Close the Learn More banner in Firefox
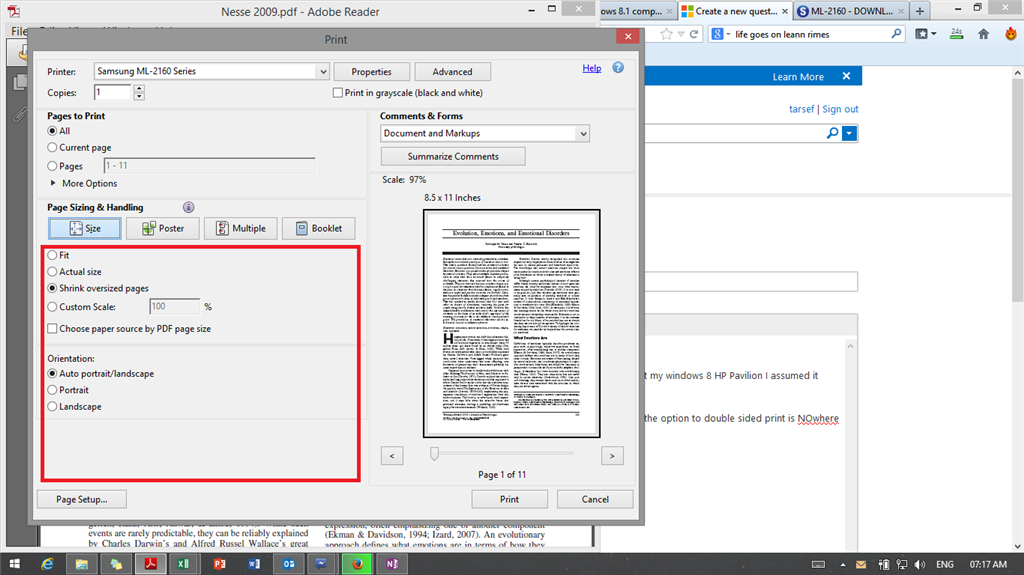Viewport: 1024px width, 575px height. click(x=846, y=76)
